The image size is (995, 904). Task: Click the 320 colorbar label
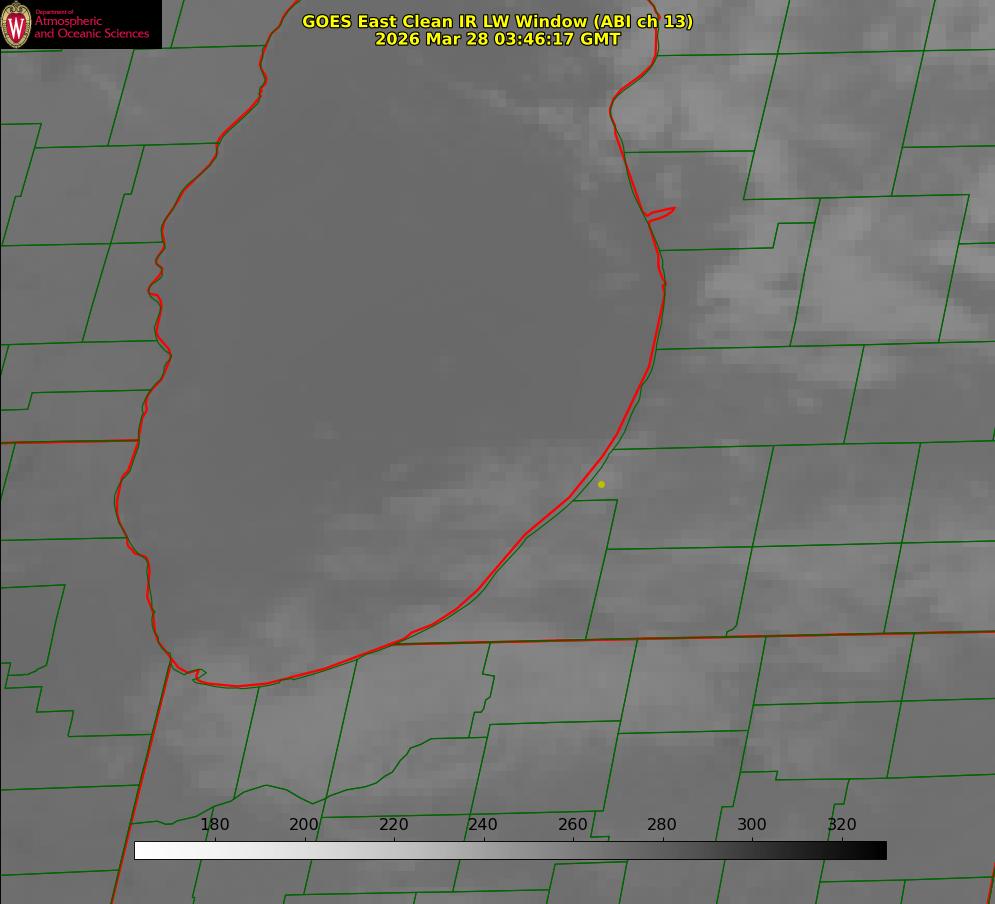click(x=842, y=825)
